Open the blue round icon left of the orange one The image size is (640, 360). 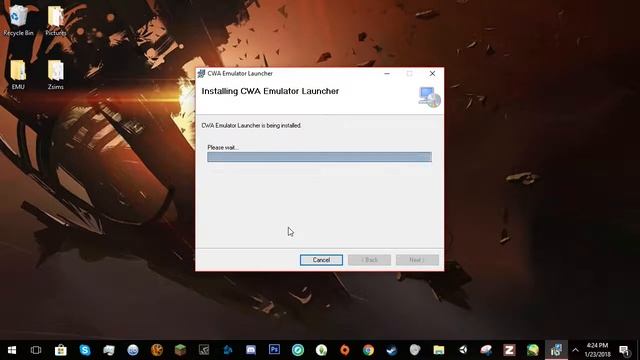pyautogui.click(x=133, y=350)
